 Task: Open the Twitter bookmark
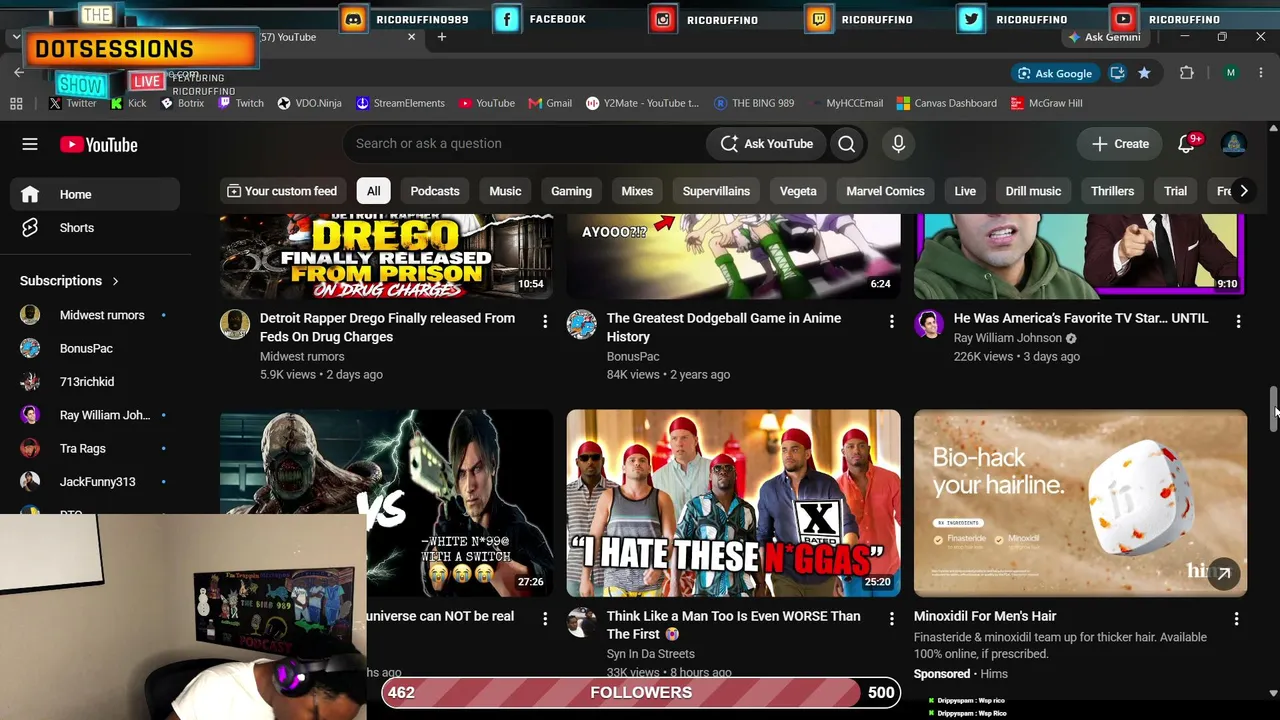(73, 103)
